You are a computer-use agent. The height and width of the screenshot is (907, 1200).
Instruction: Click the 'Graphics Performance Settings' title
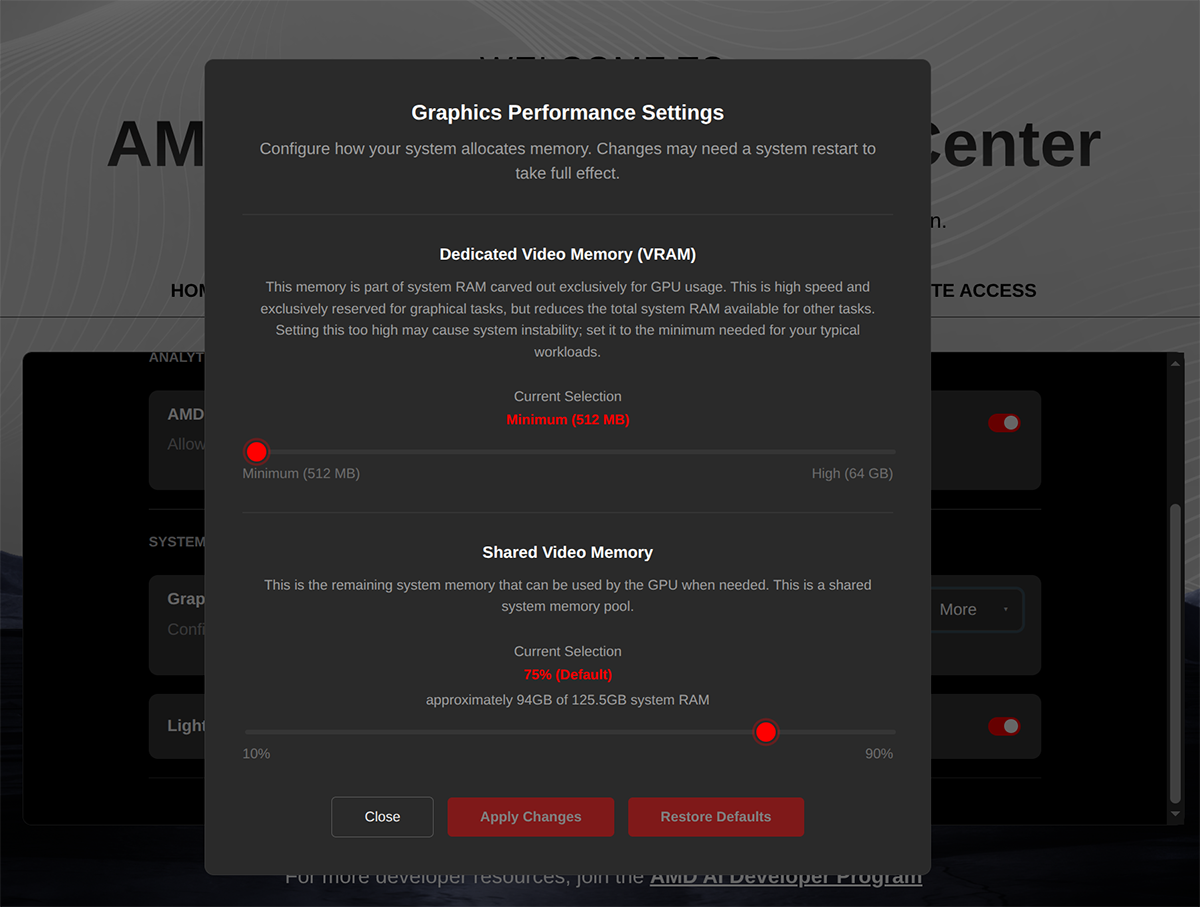(x=568, y=113)
